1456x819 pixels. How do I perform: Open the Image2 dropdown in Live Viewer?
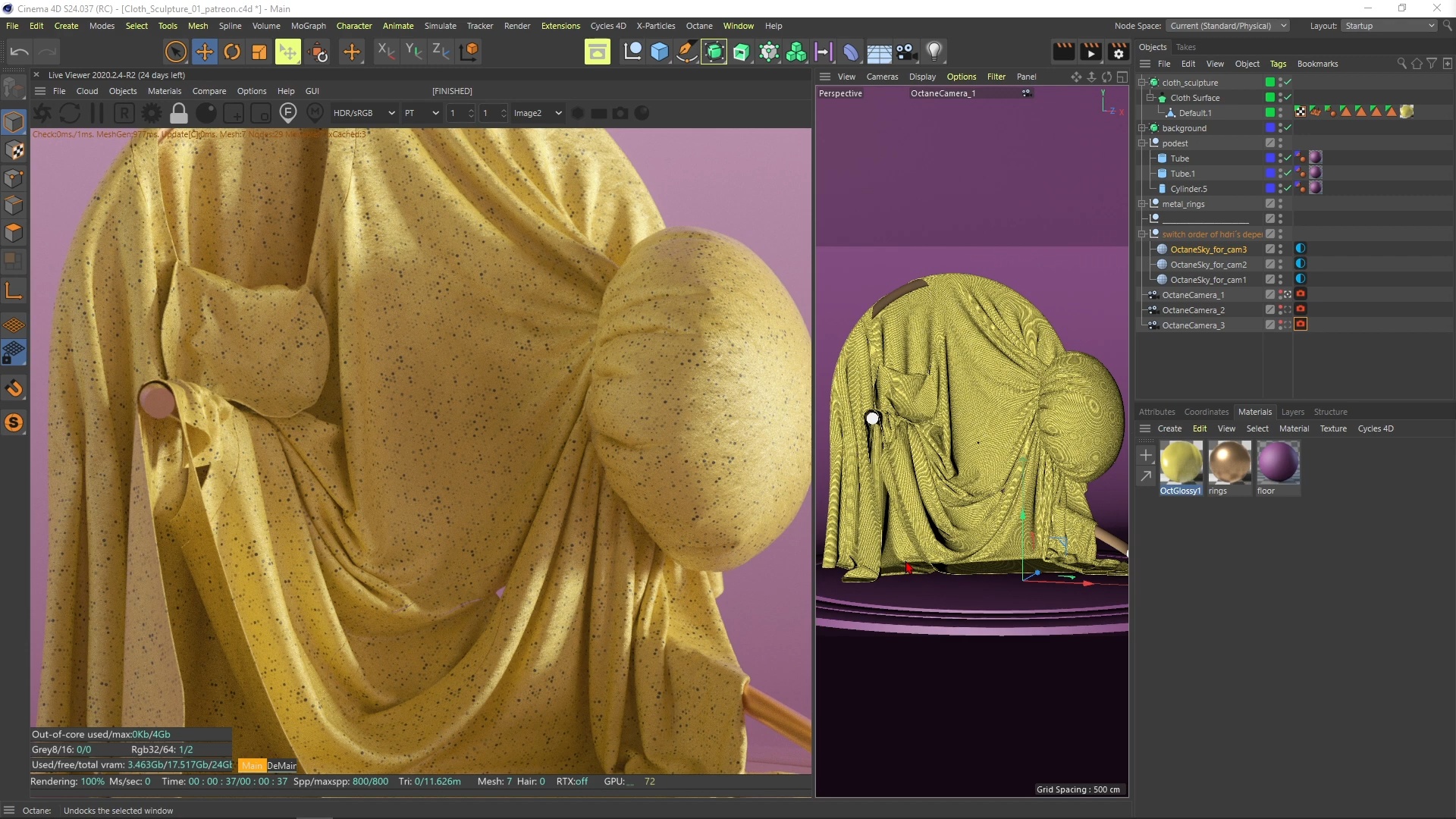(537, 114)
